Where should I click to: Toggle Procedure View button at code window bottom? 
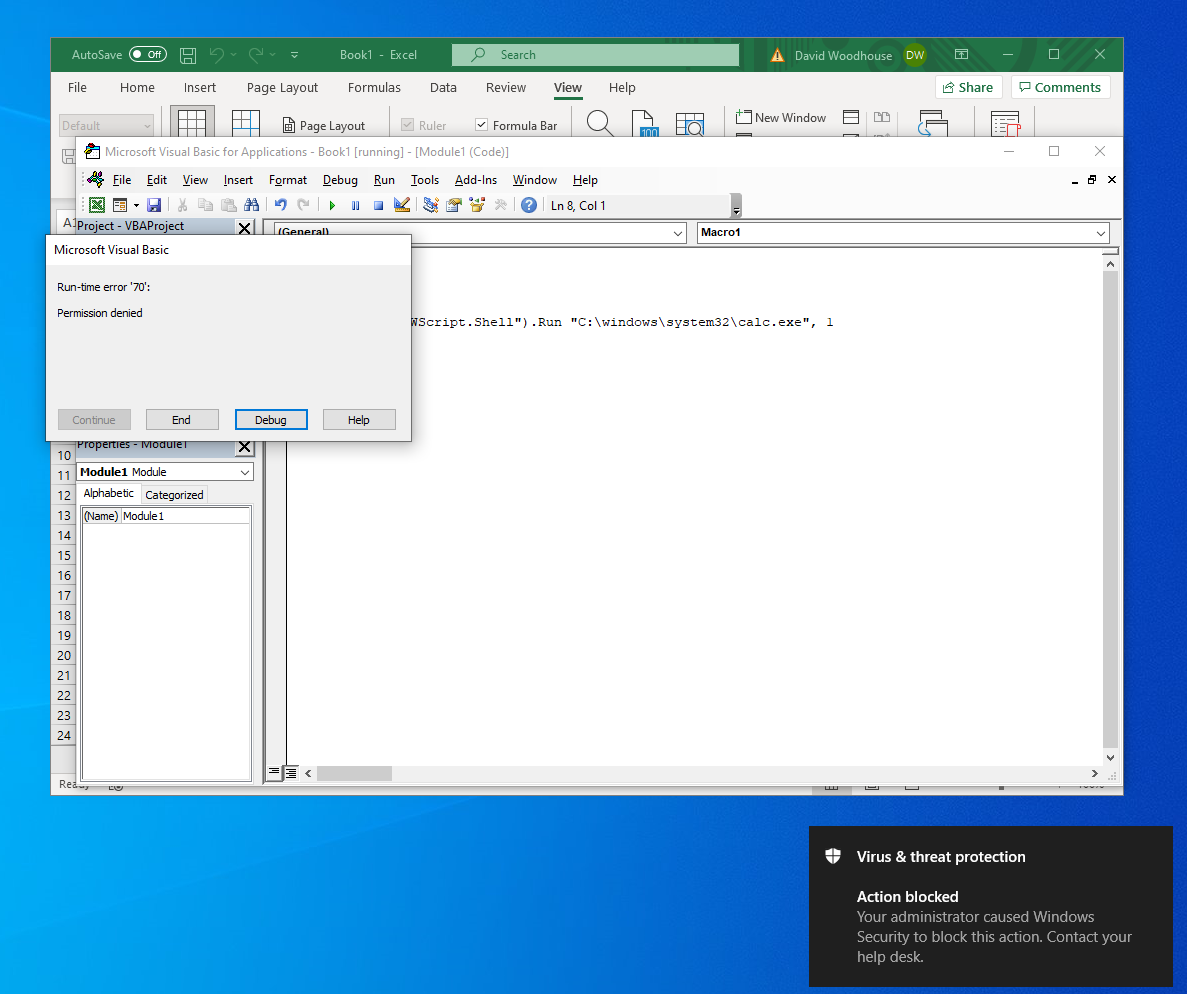click(275, 773)
